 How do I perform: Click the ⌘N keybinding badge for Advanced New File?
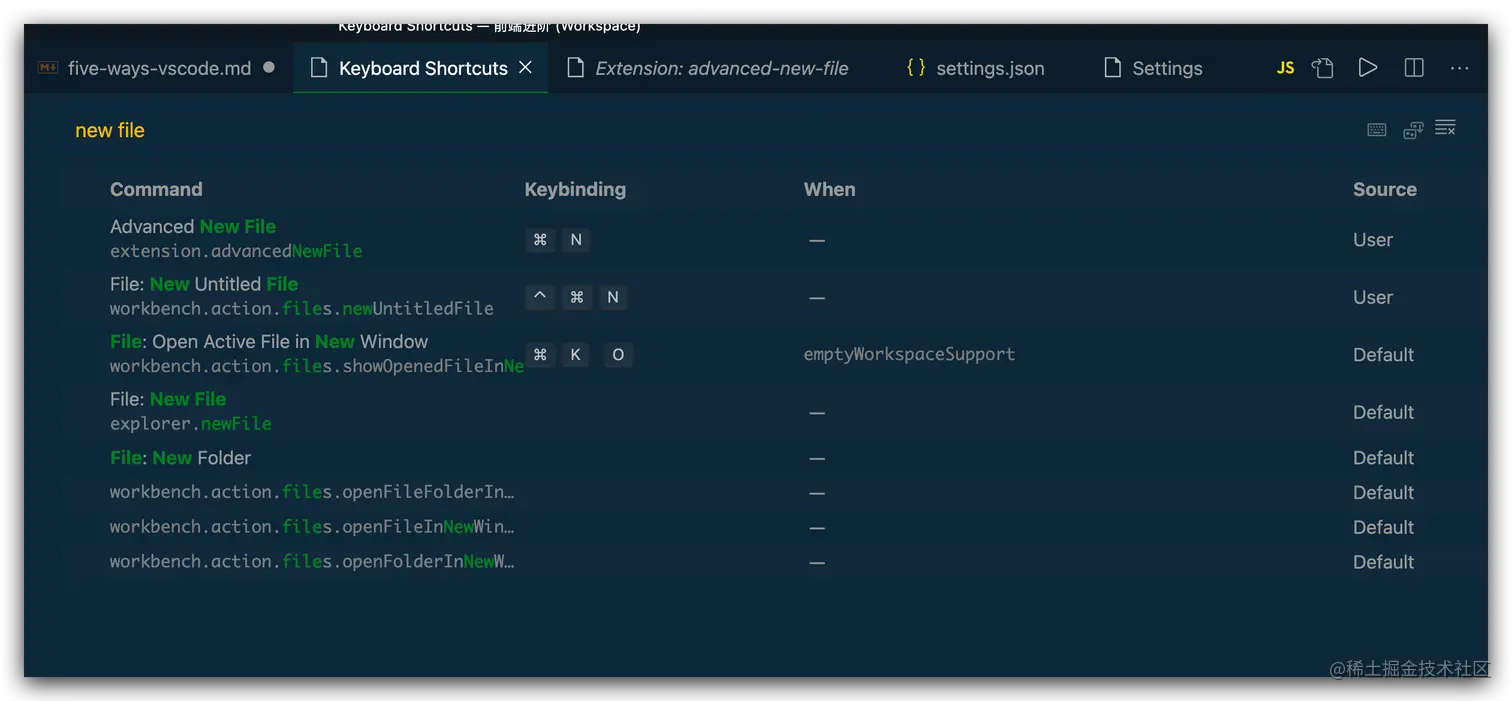pyautogui.click(x=558, y=240)
